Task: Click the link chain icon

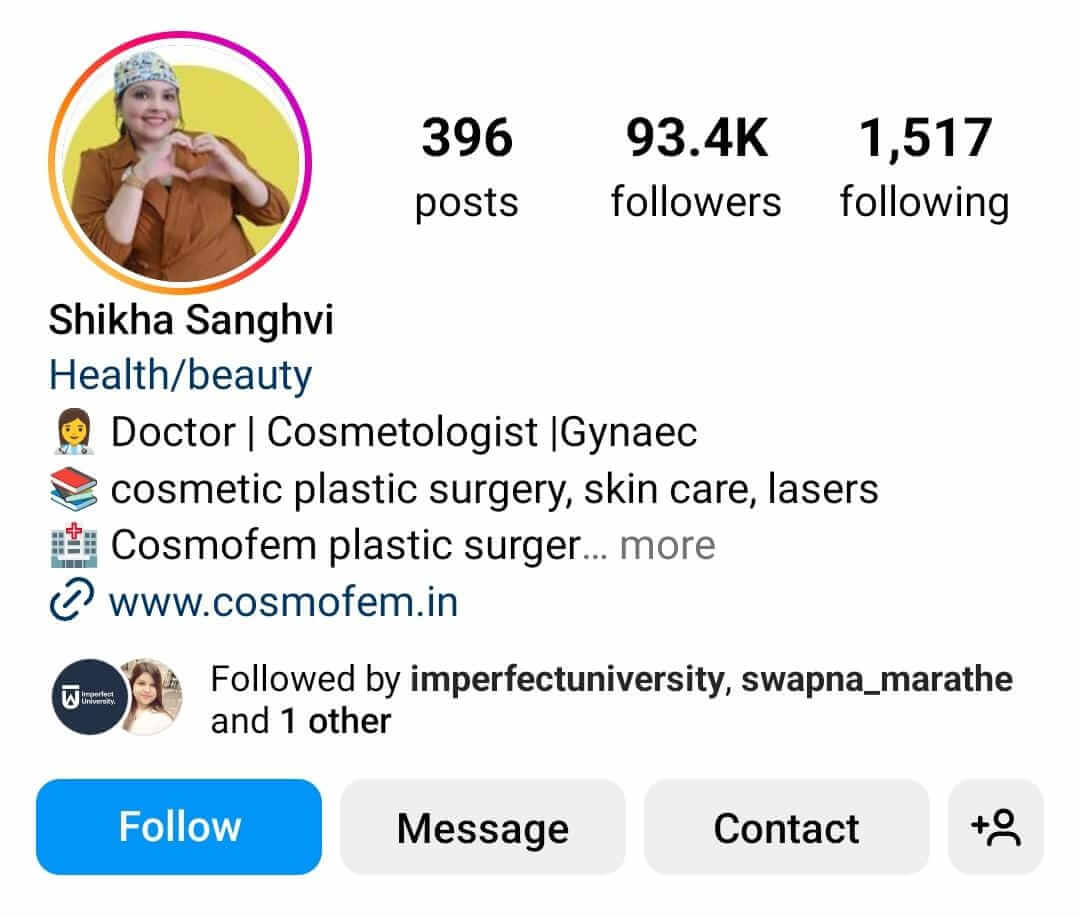Action: click(72, 600)
